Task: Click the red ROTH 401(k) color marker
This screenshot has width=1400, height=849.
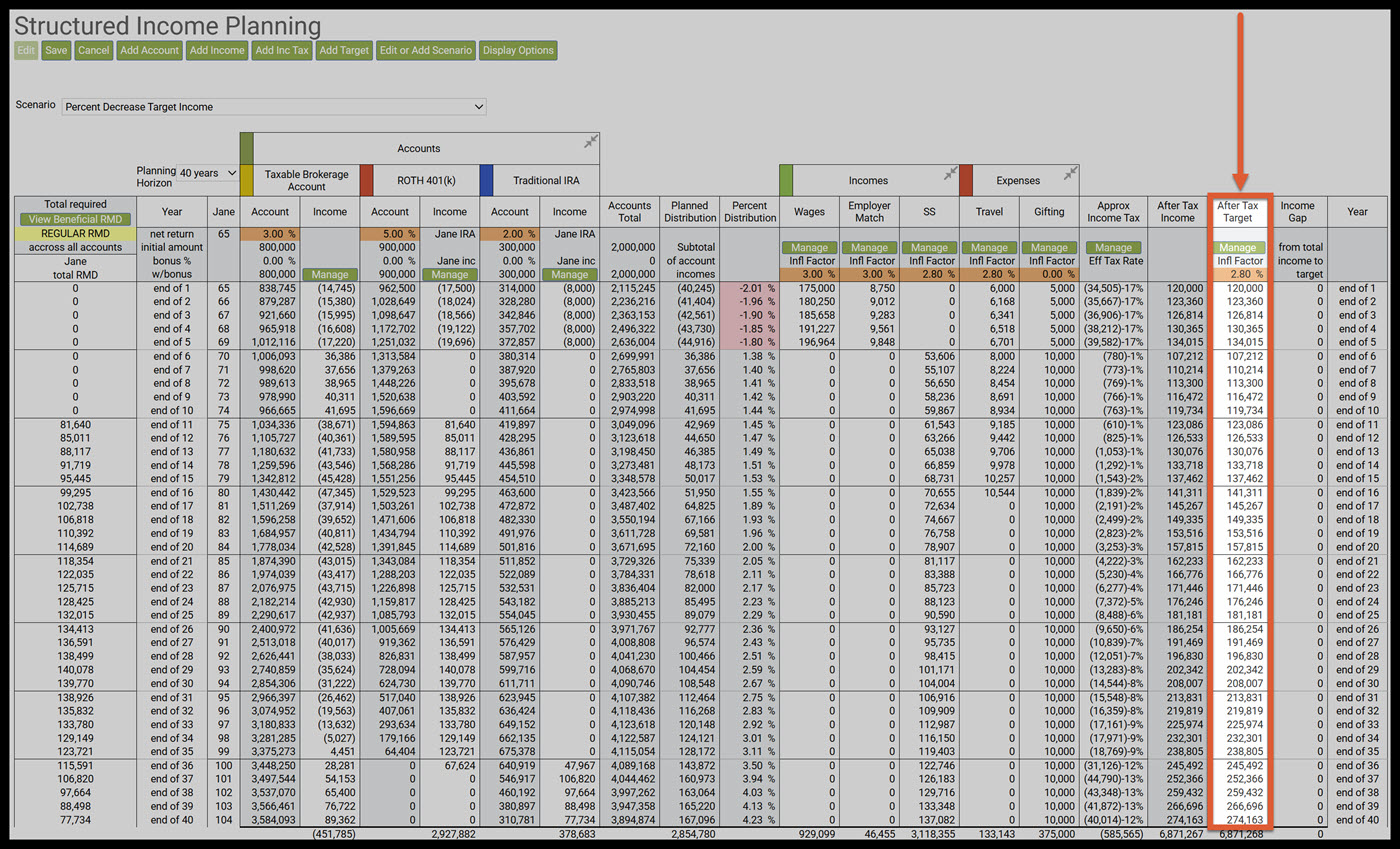Action: 366,180
